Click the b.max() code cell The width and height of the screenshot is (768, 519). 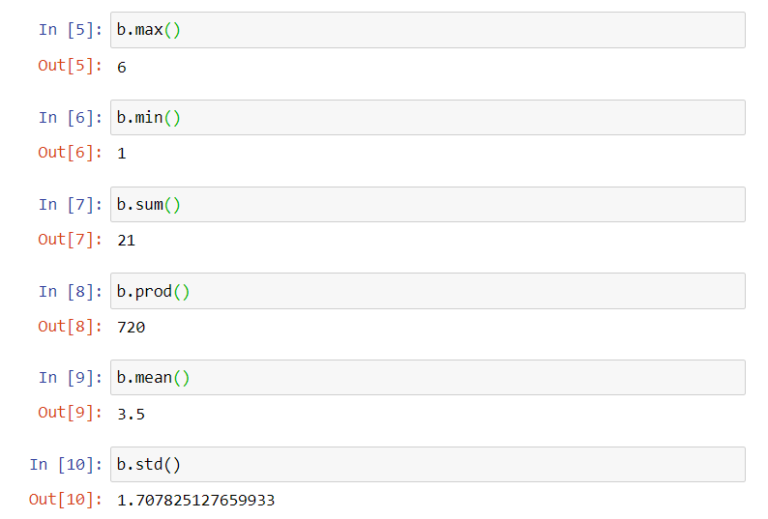428,30
